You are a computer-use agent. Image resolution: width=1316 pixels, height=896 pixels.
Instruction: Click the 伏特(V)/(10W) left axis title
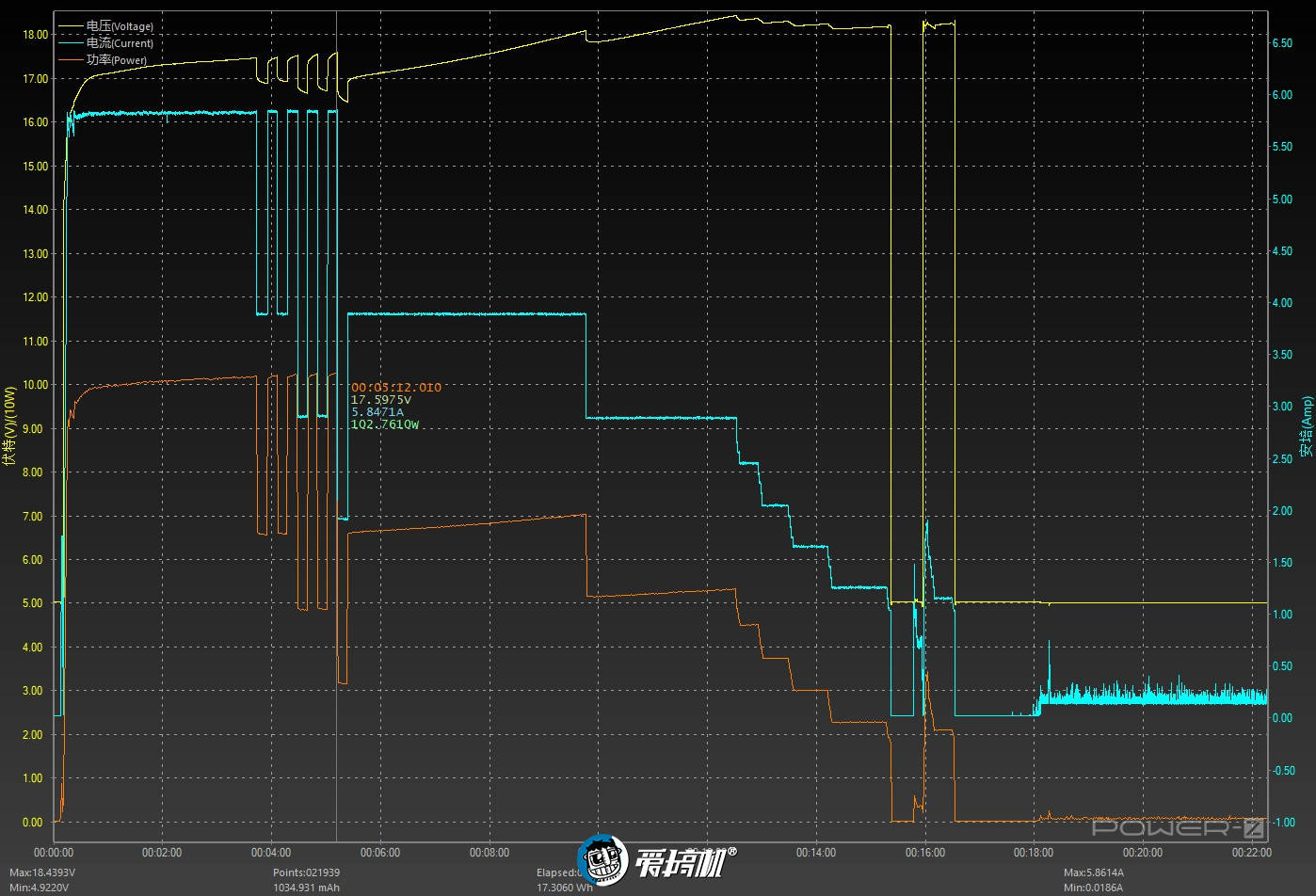10,426
